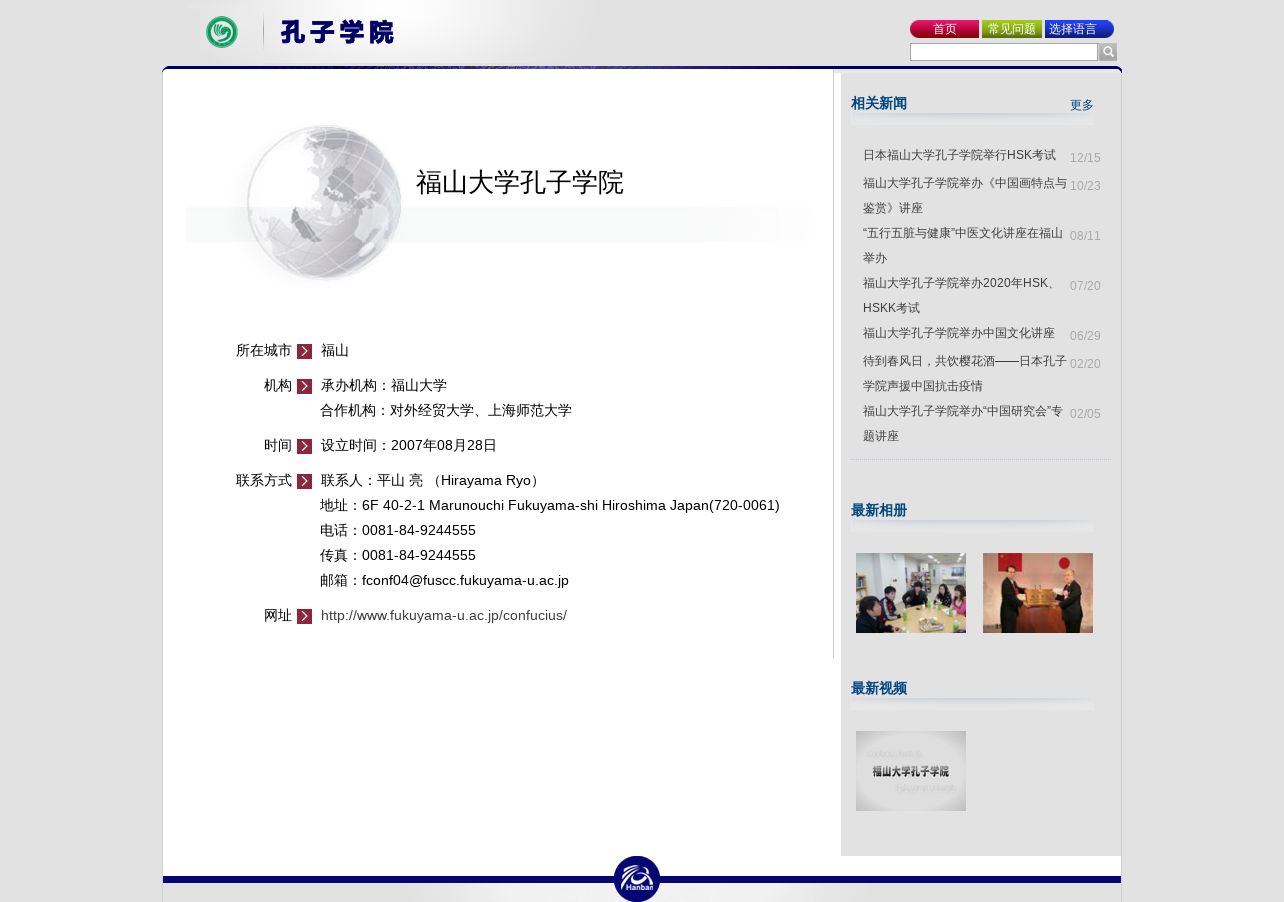1284x902 pixels.
Task: Click the 联系方式 field label
Action: point(264,481)
